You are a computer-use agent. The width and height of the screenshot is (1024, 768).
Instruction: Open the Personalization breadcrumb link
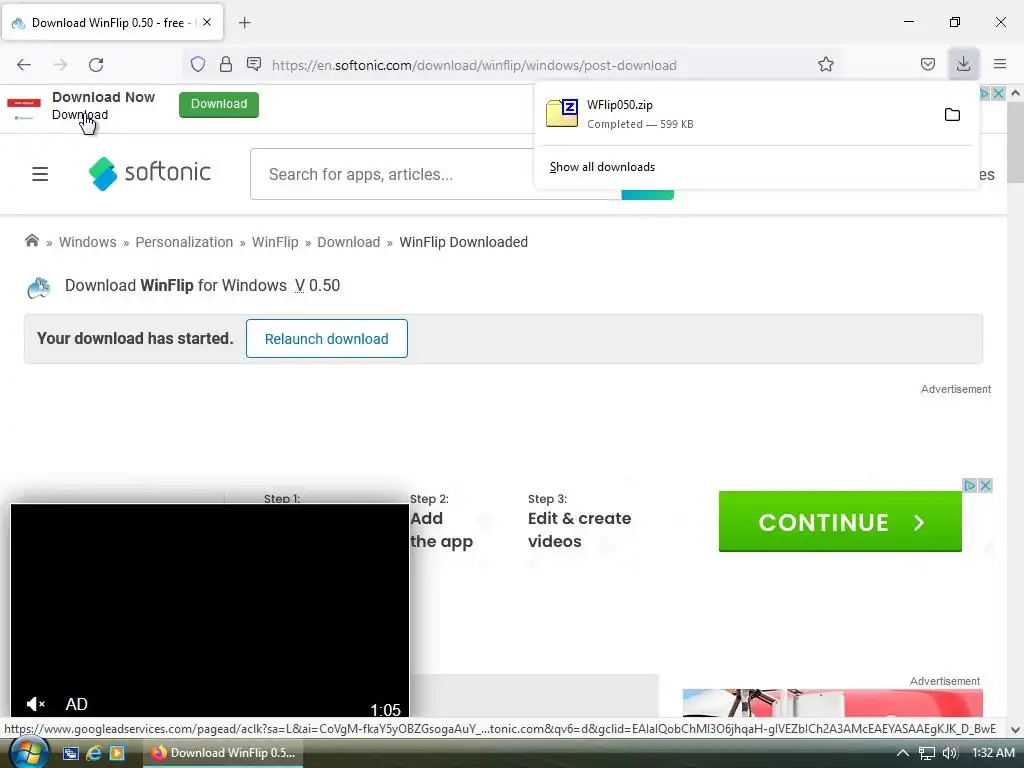(x=184, y=242)
